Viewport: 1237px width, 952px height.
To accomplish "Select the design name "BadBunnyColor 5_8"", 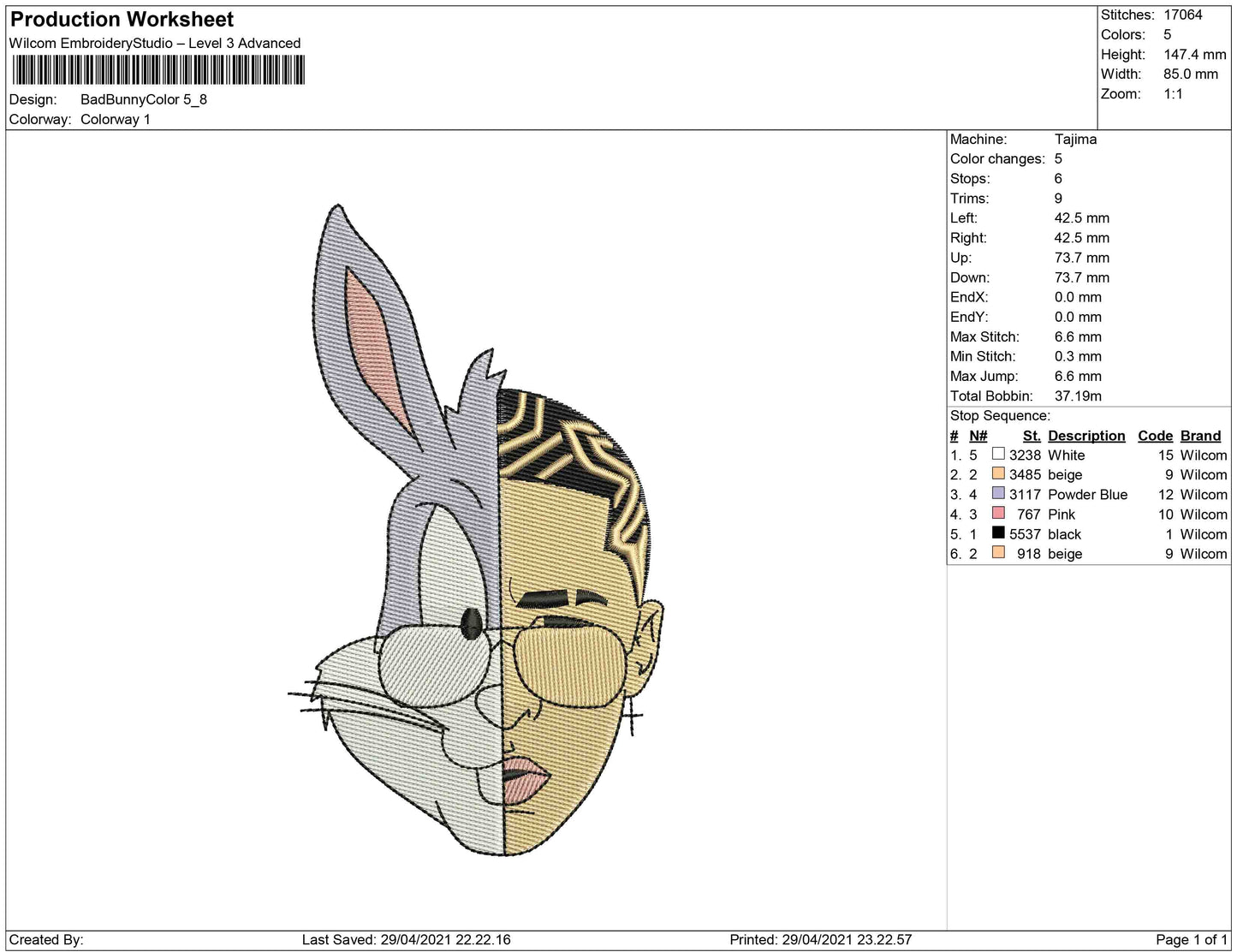I will coord(144,99).
